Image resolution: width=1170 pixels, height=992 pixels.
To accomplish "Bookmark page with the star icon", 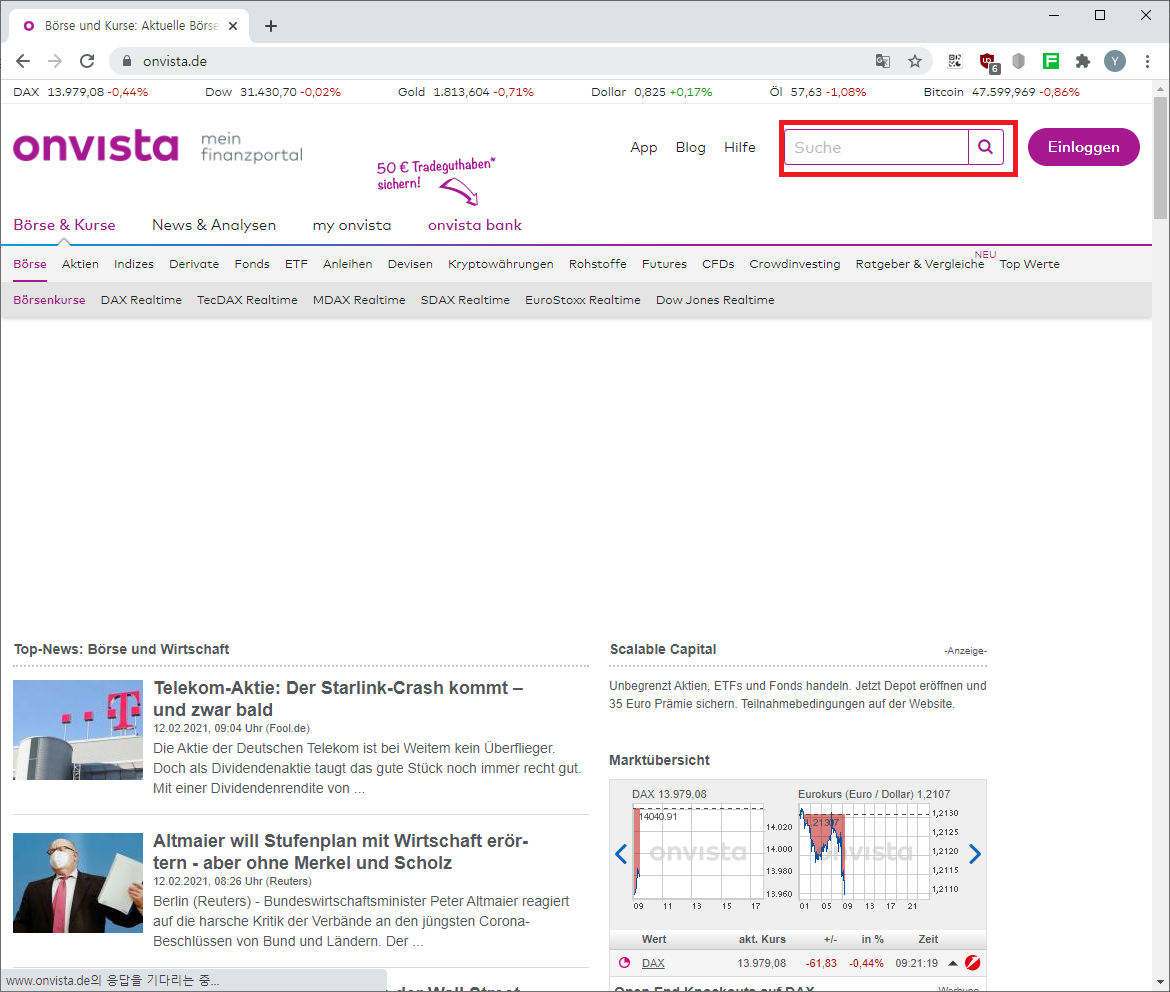I will point(915,61).
